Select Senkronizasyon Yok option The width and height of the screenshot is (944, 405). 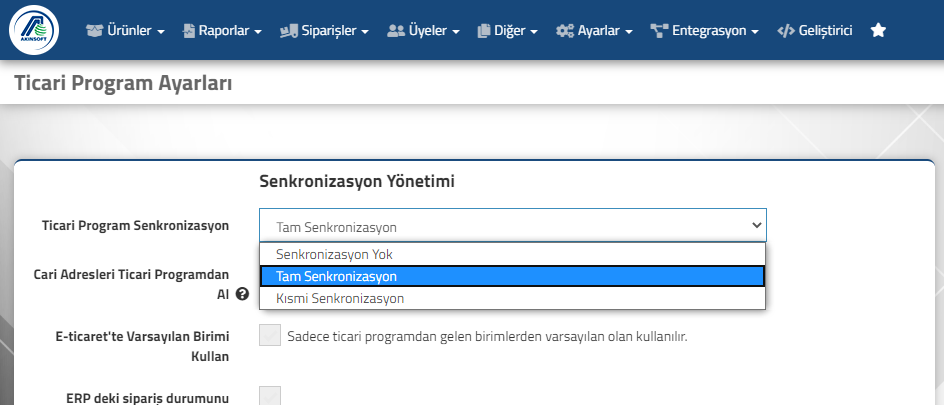click(512, 254)
